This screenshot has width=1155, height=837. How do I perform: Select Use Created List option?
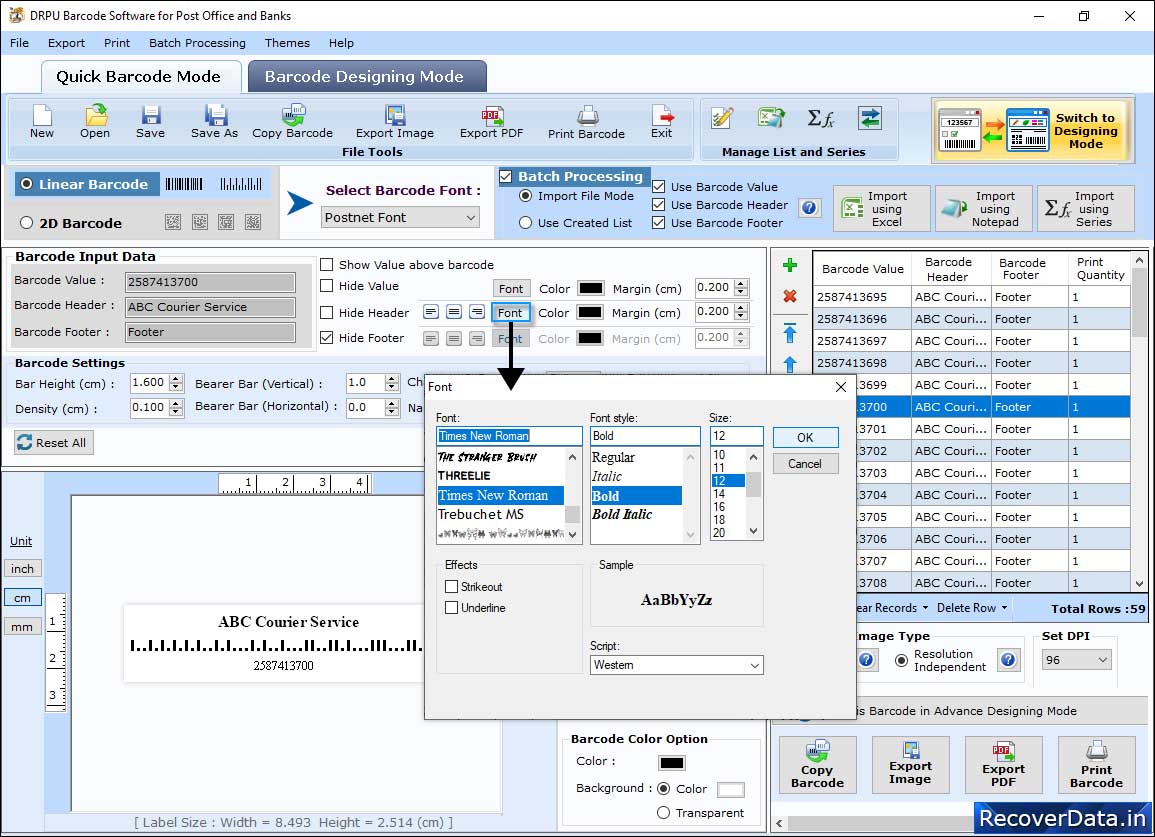coord(525,223)
